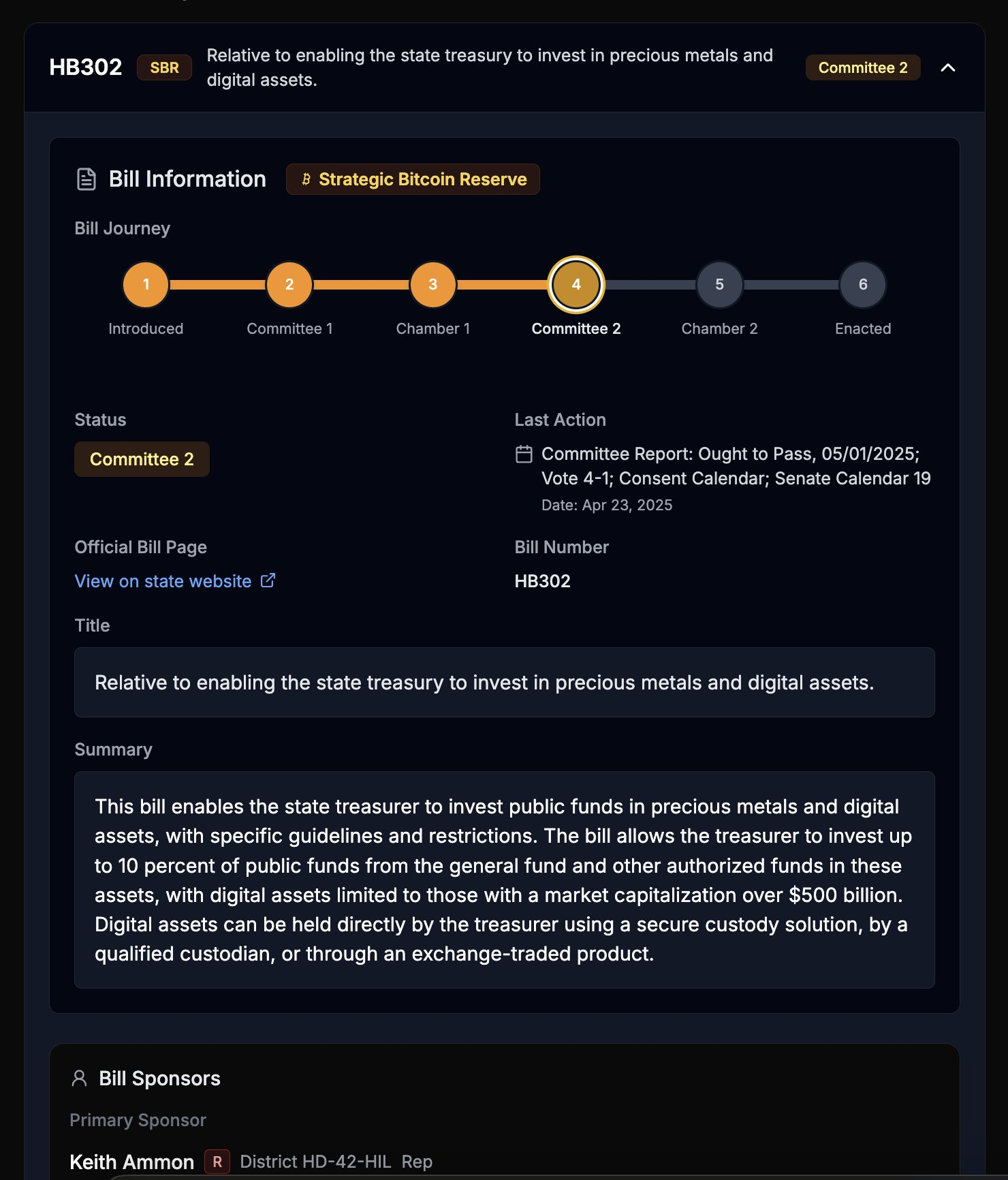The height and width of the screenshot is (1180, 1008).
Task: Select the Introduced step circle numbered 1
Action: (145, 284)
